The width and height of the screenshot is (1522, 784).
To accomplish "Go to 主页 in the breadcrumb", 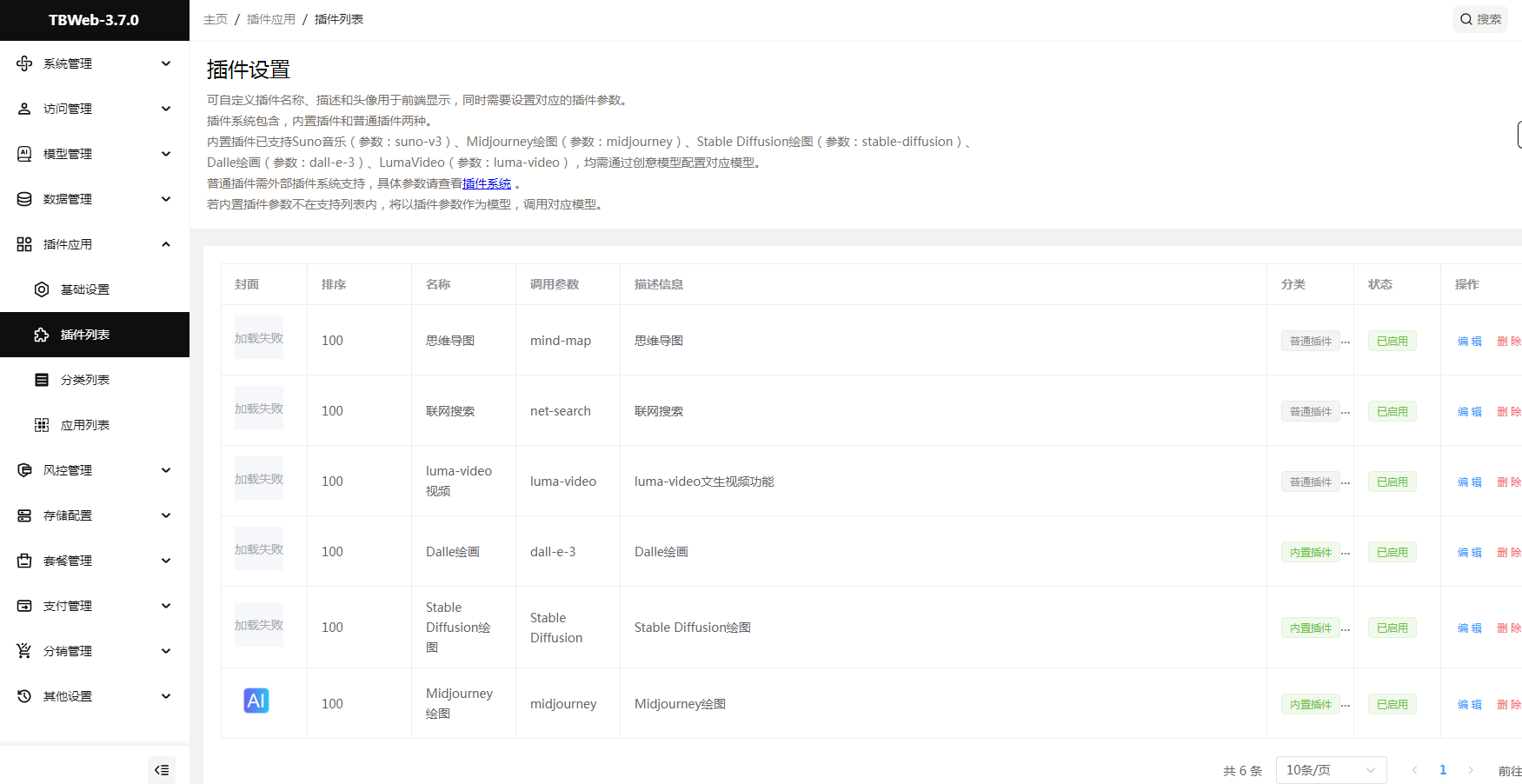I will pyautogui.click(x=216, y=19).
